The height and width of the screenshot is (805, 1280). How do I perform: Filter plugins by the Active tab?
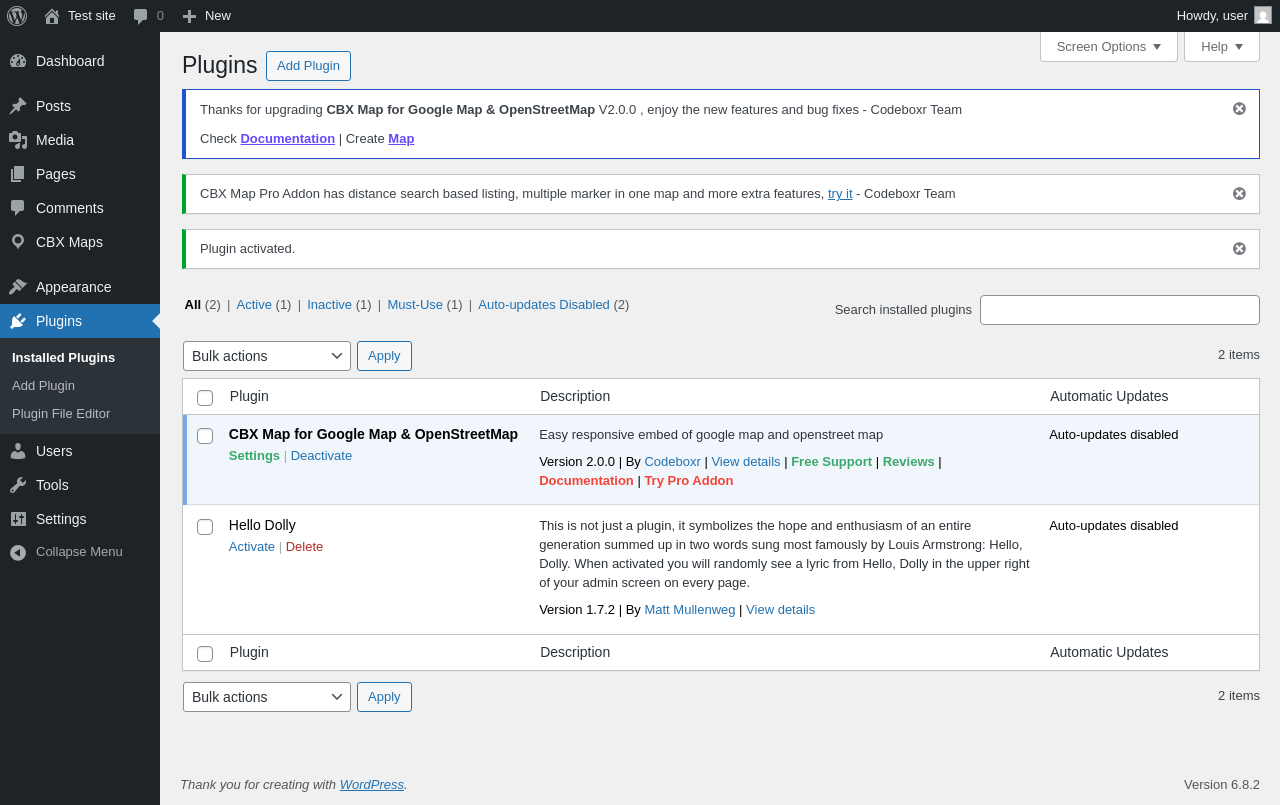point(254,305)
